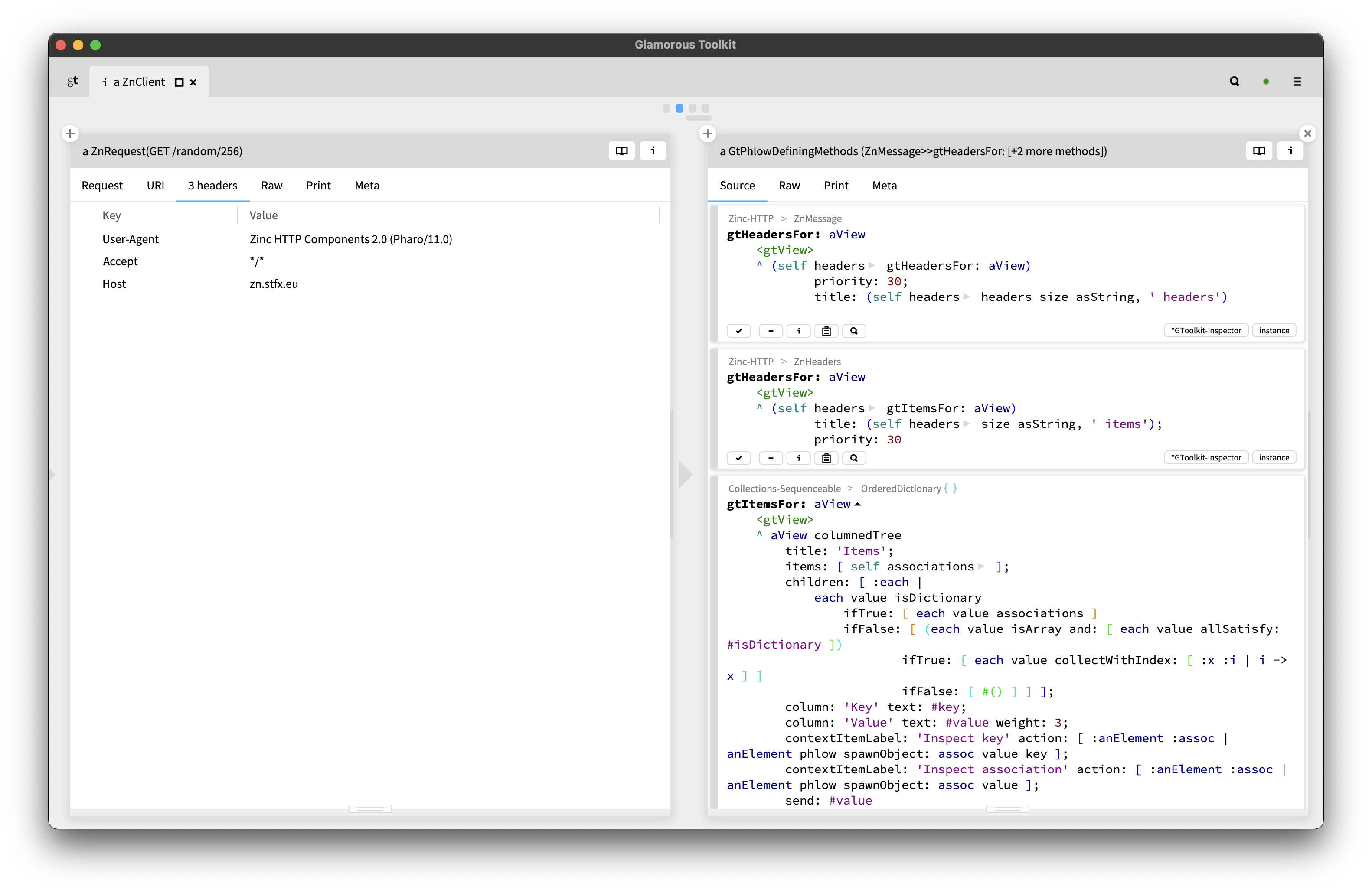Screen dimensions: 1372x893
Task: Click the instance side button
Action: click(x=1274, y=330)
